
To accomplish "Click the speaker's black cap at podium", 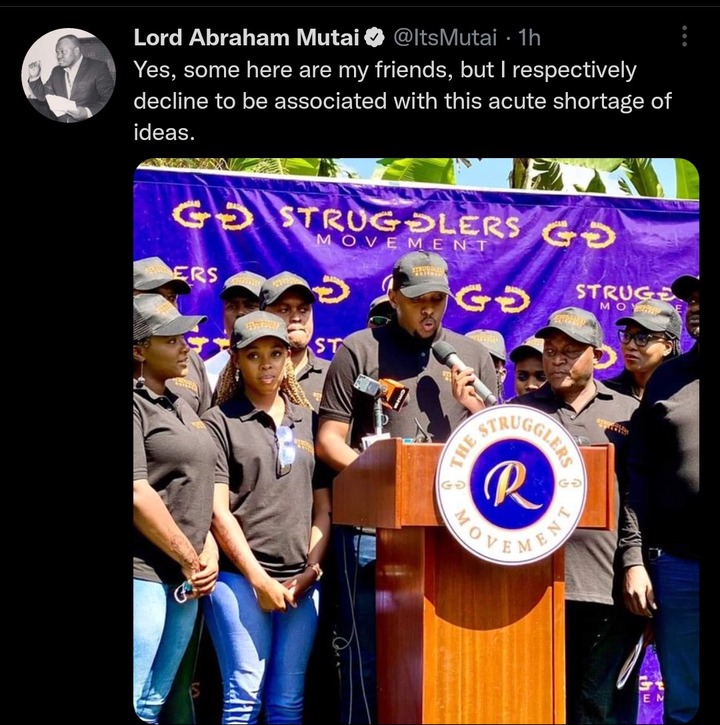I will pyautogui.click(x=422, y=274).
